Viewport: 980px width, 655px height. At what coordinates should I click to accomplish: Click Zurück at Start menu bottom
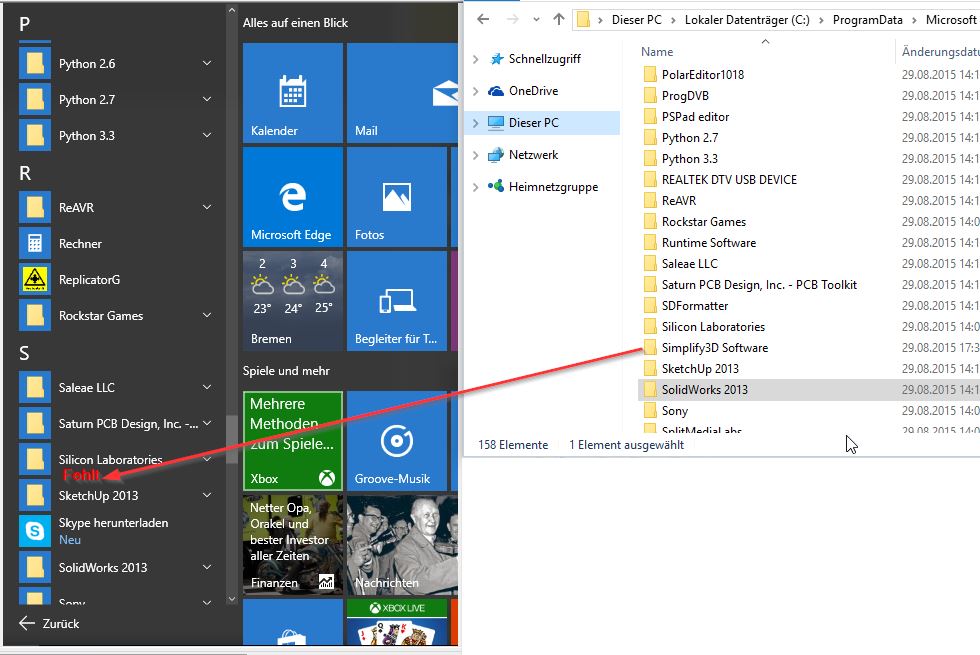49,623
